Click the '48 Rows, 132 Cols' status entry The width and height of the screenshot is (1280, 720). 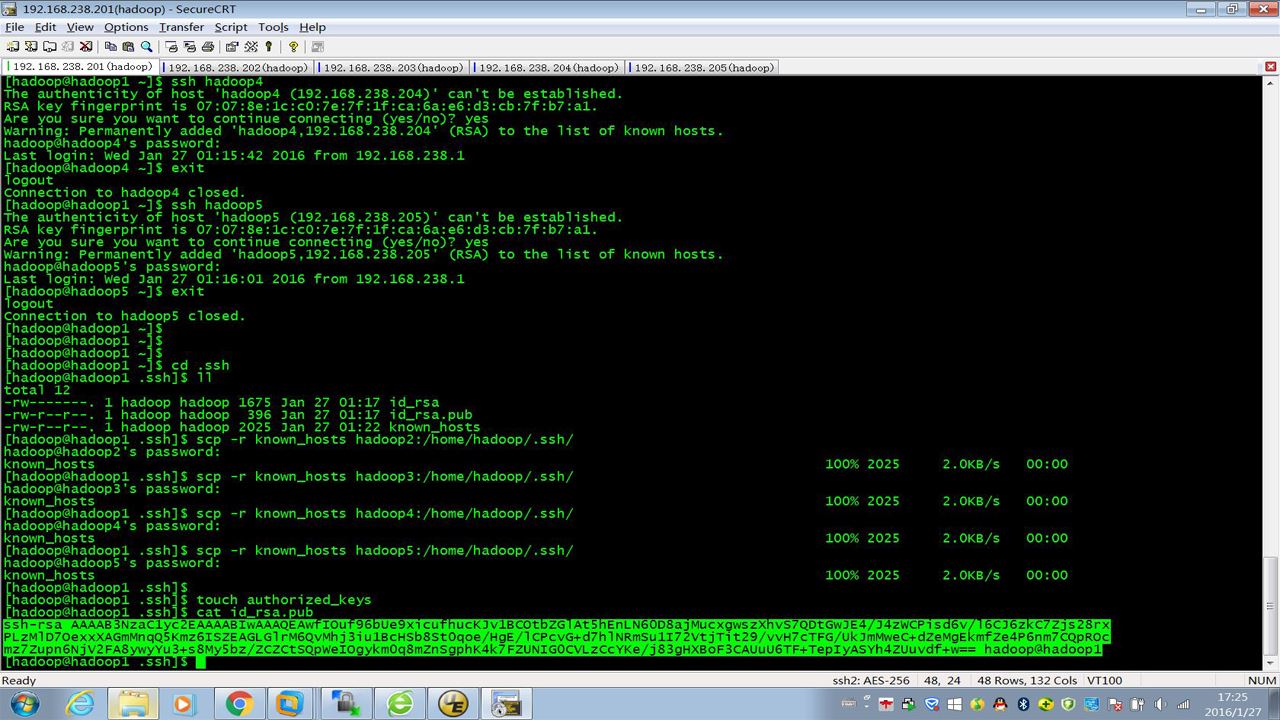1025,680
